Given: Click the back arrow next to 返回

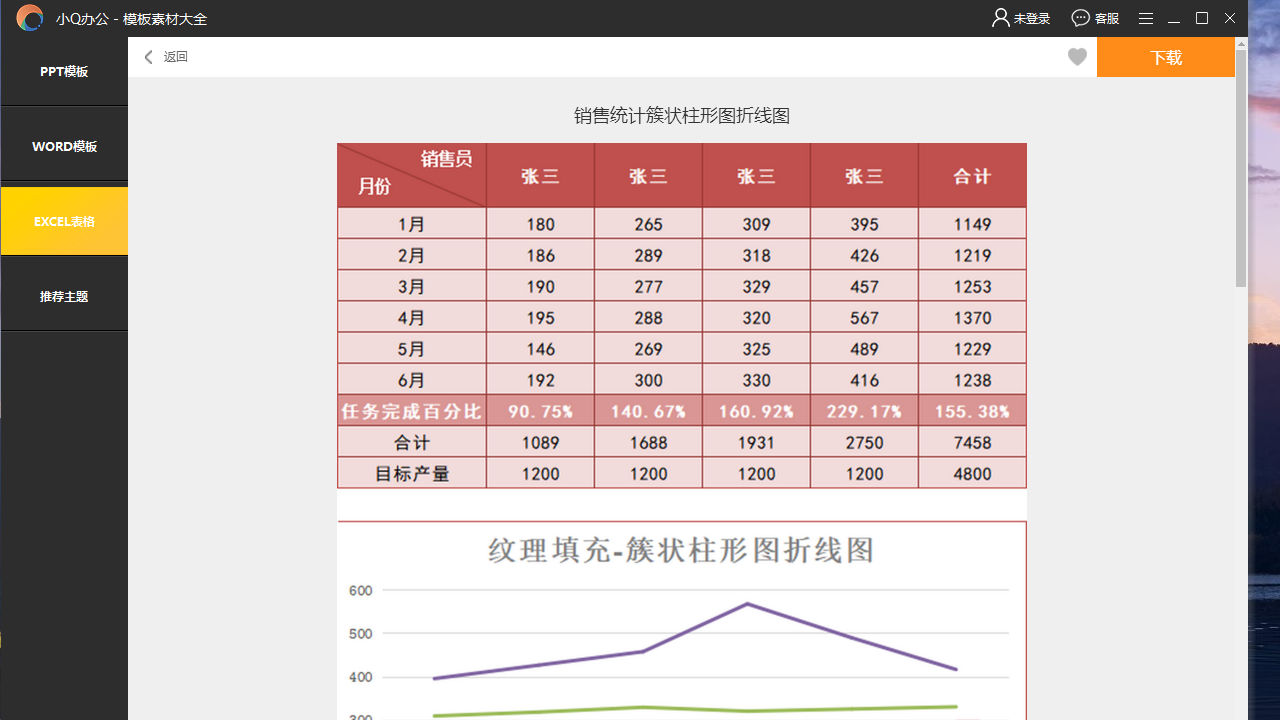Looking at the screenshot, I should coord(148,57).
